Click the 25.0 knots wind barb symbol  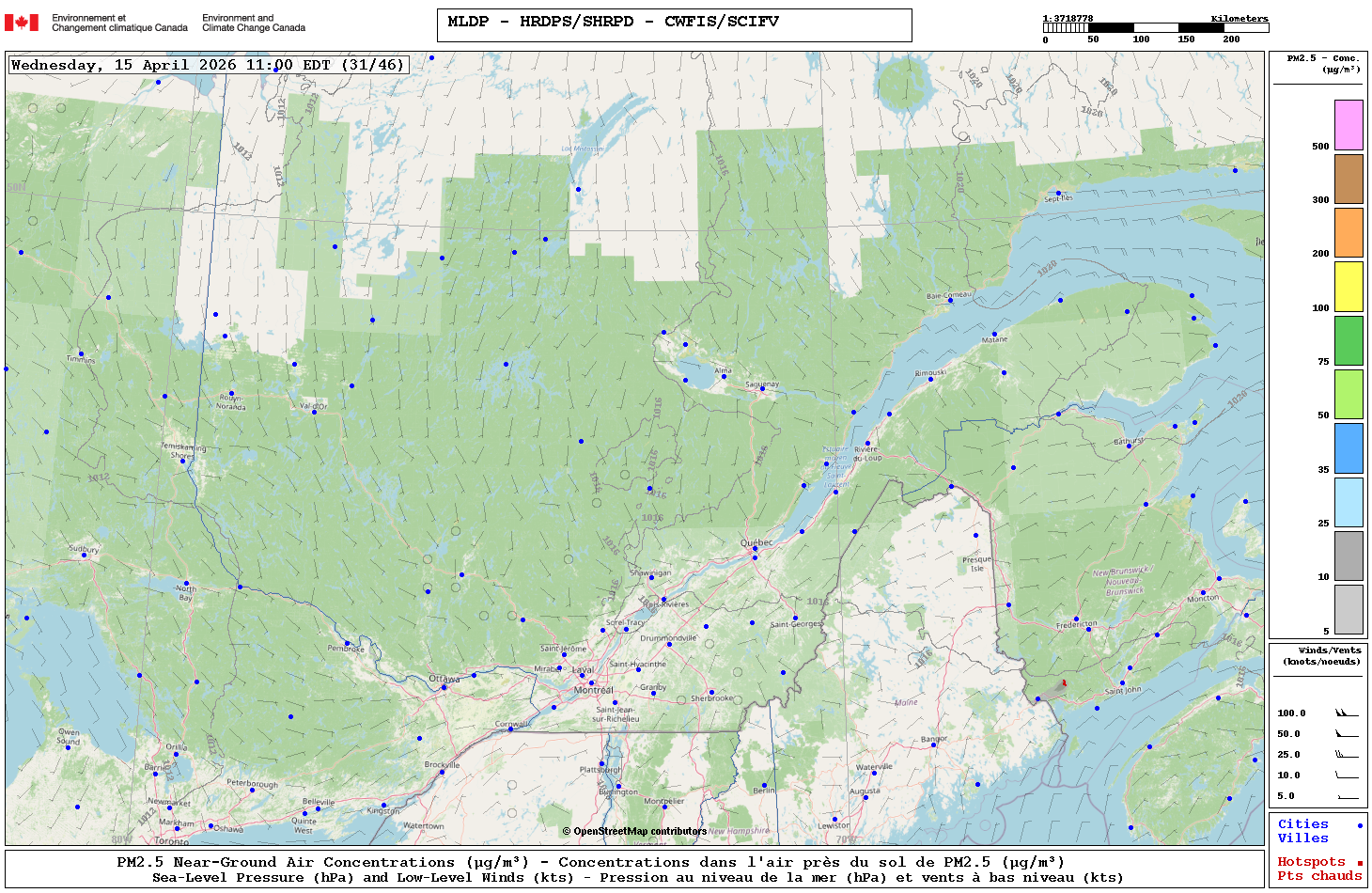(x=1346, y=755)
